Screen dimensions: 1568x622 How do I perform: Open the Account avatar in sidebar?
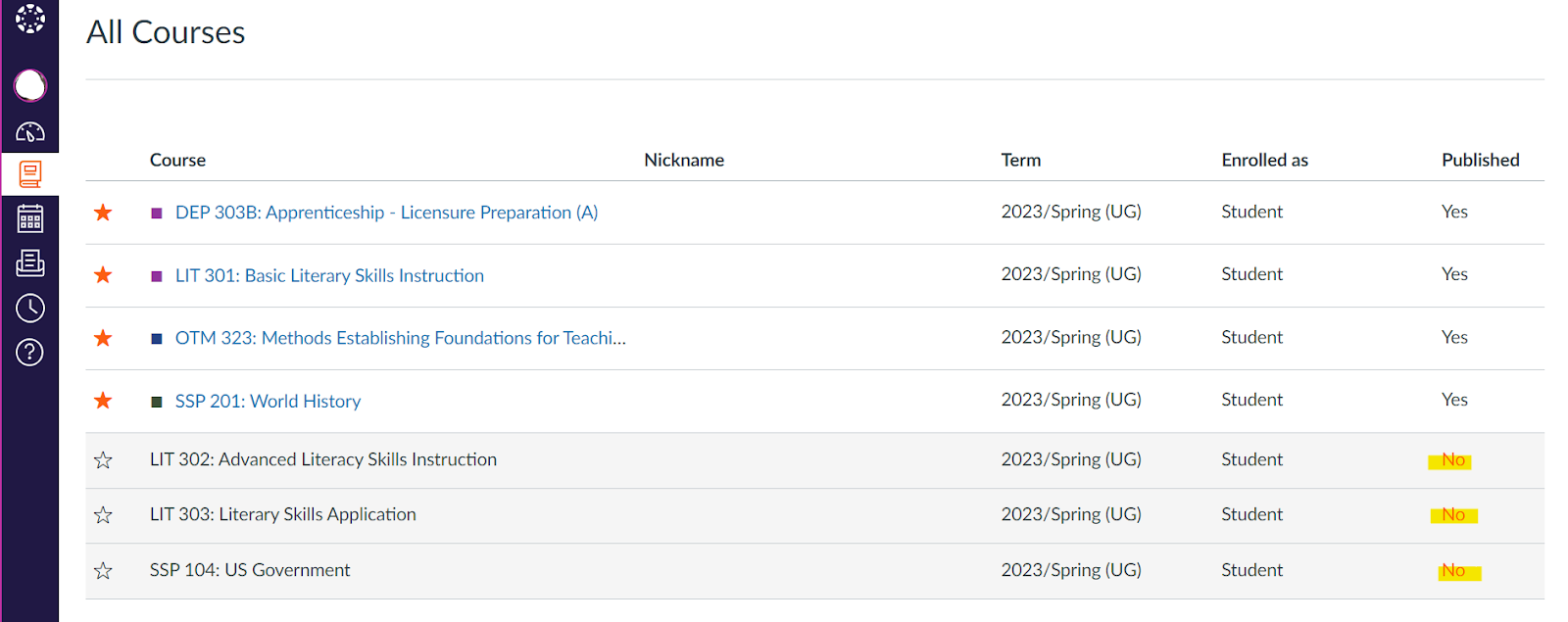29,85
